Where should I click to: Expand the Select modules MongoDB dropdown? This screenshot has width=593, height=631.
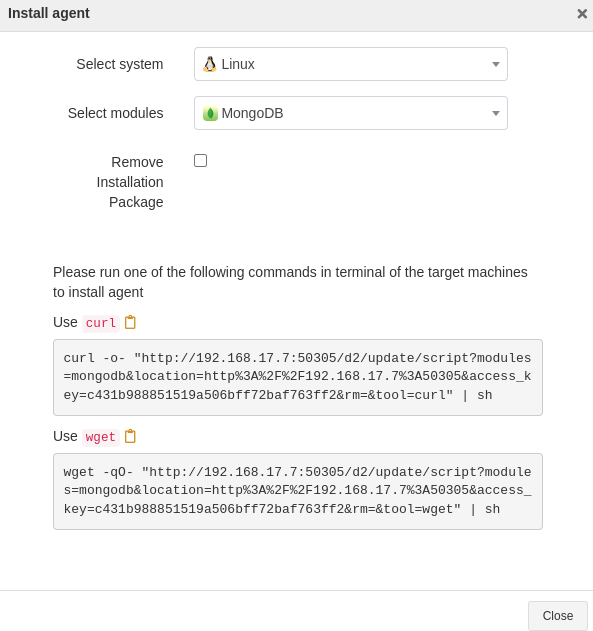(x=351, y=113)
